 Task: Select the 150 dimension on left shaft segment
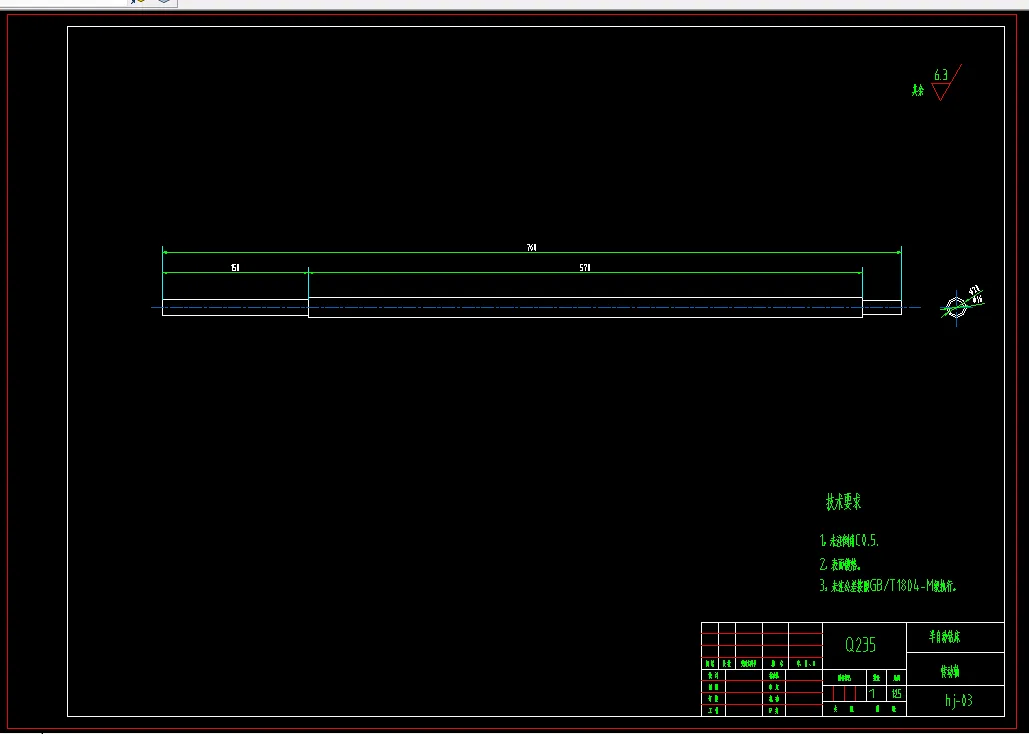coord(235,268)
